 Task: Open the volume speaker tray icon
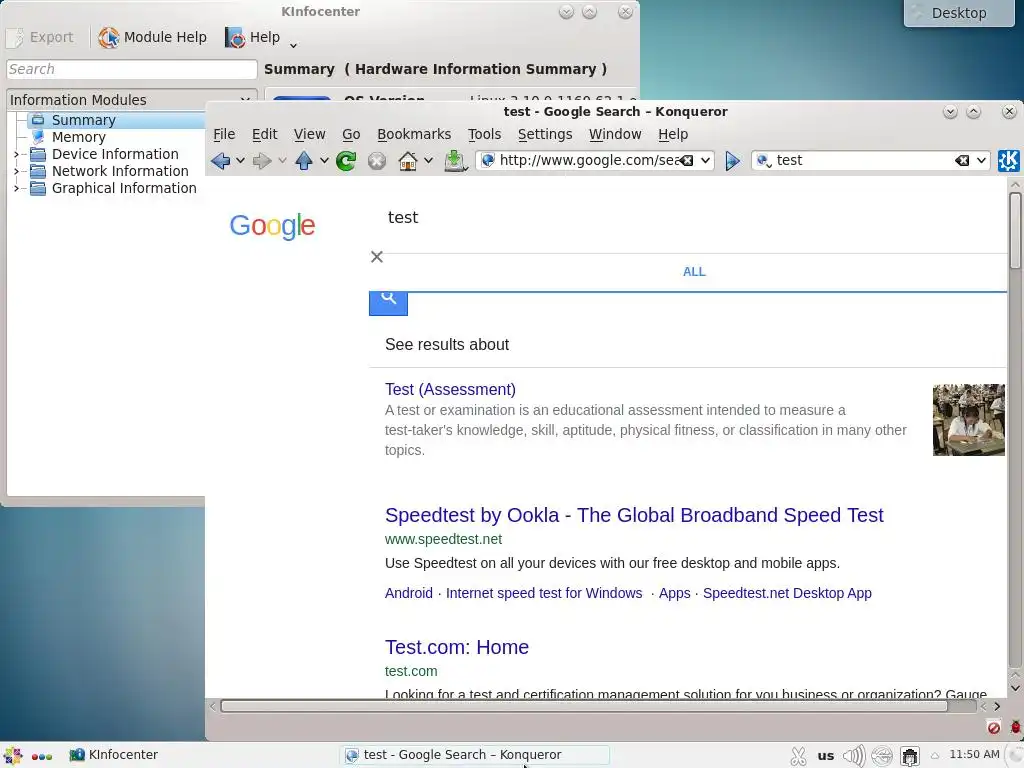(854, 756)
